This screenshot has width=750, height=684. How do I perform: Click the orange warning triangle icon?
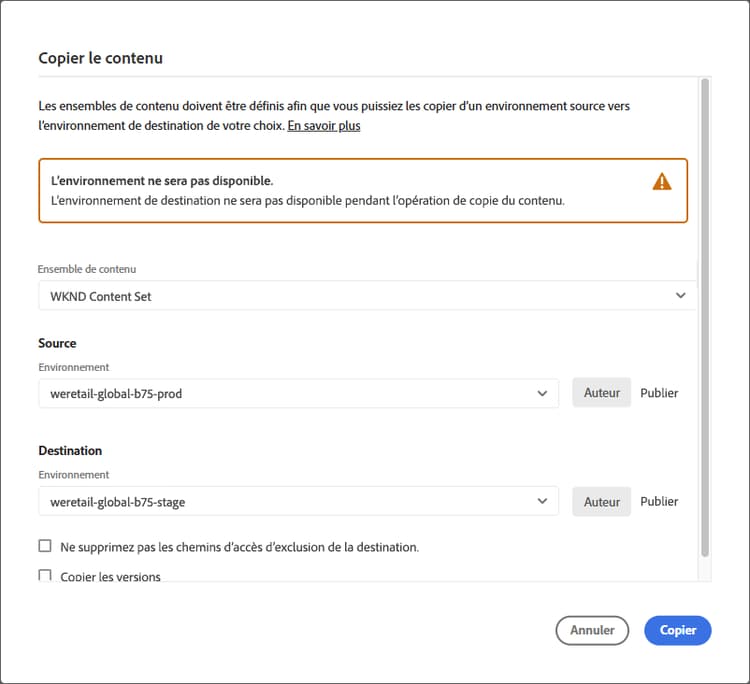[x=662, y=181]
